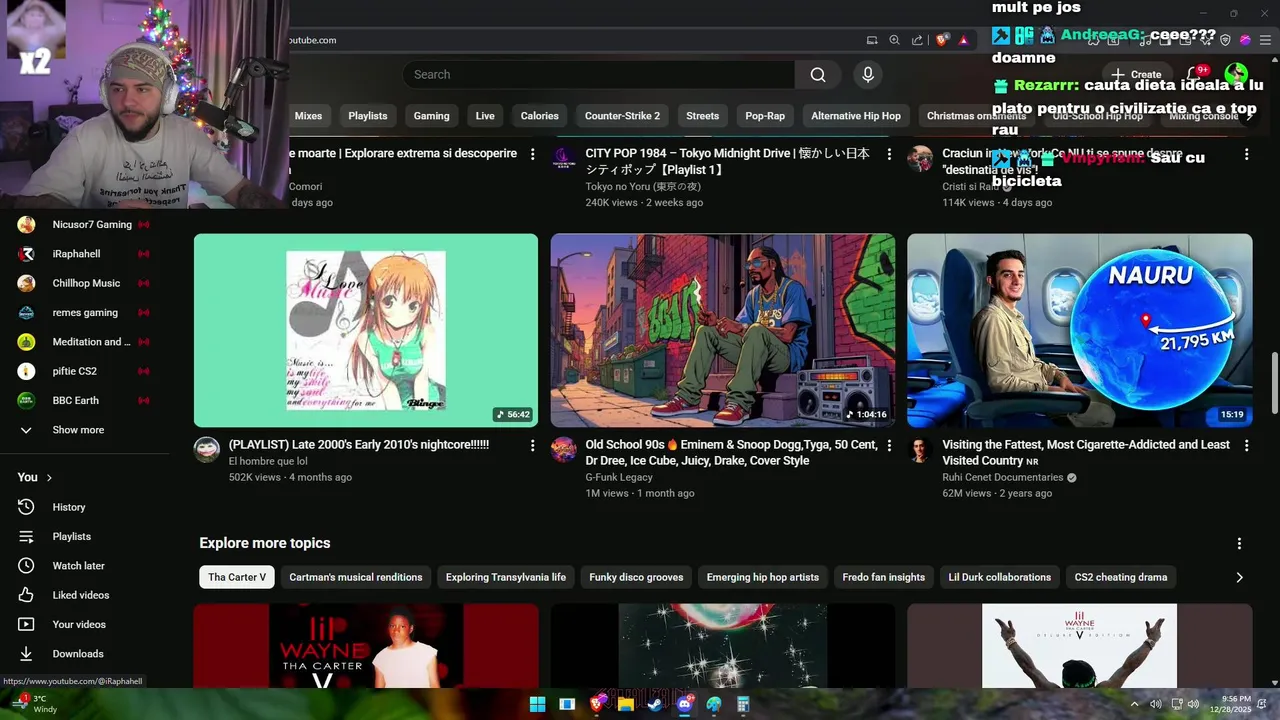Open NAURU globe thumbnail video
Screen dimensions: 1280x720
pyautogui.click(x=1080, y=331)
